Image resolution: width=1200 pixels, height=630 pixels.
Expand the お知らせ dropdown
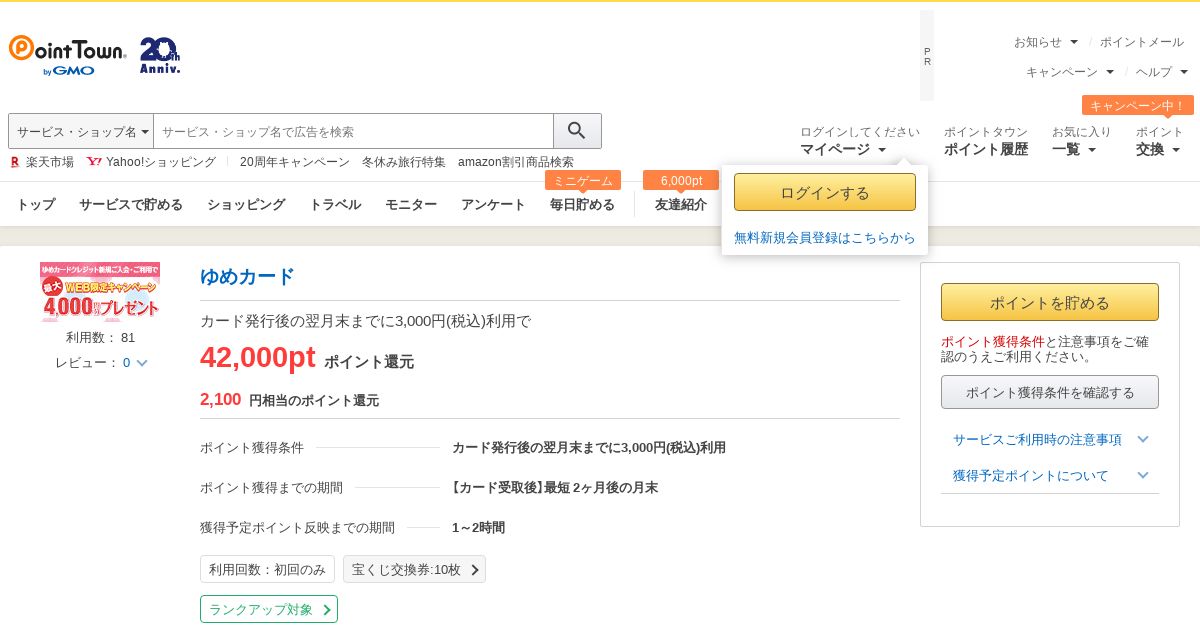click(x=1046, y=42)
